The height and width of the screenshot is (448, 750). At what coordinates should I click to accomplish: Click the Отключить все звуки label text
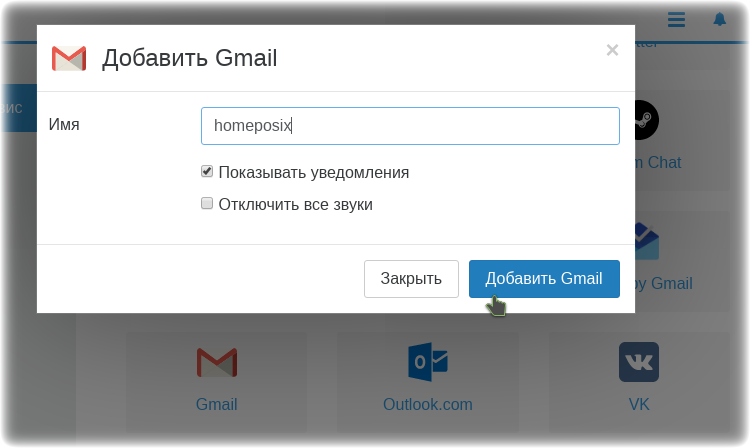(x=296, y=204)
